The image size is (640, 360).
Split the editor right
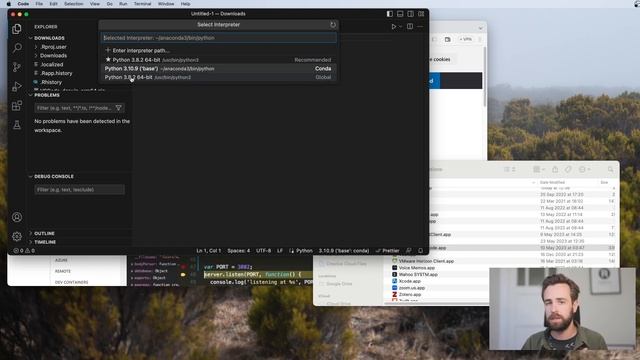(x=410, y=27)
